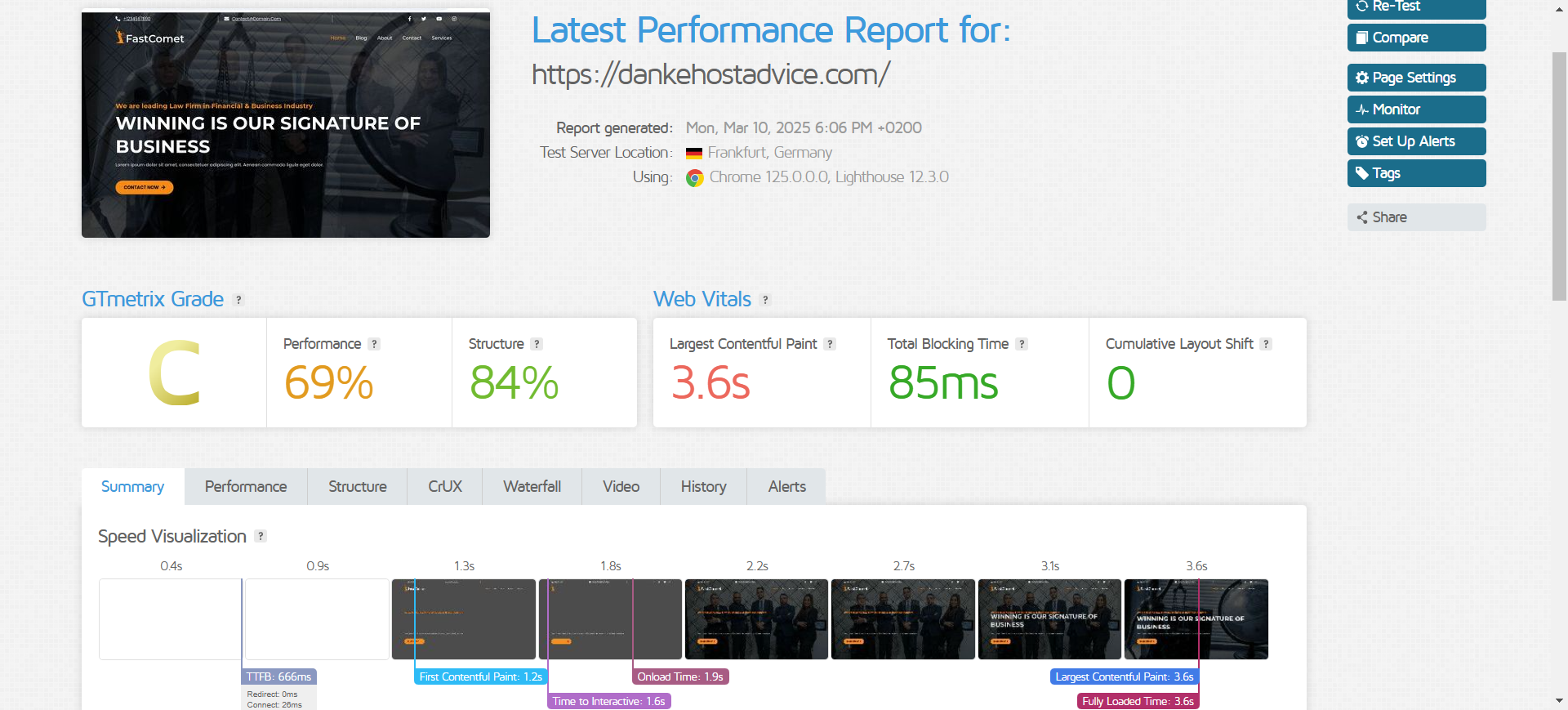The height and width of the screenshot is (710, 1568).
Task: Click the GTmetrix Grade heading
Action: point(153,299)
